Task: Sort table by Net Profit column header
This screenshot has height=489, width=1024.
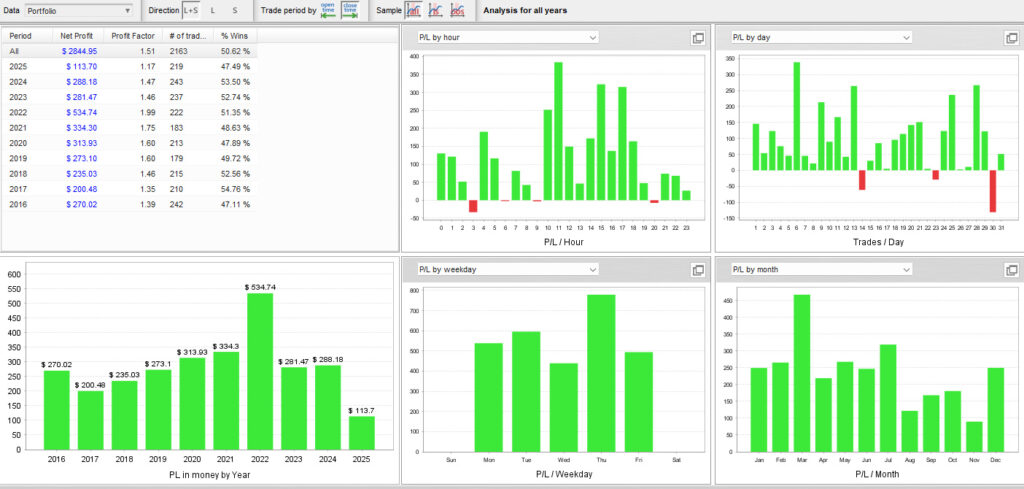Action: (77, 35)
